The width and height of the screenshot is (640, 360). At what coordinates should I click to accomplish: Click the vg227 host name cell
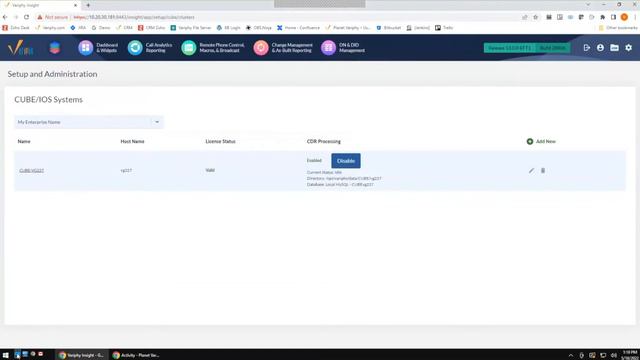pyautogui.click(x=126, y=171)
